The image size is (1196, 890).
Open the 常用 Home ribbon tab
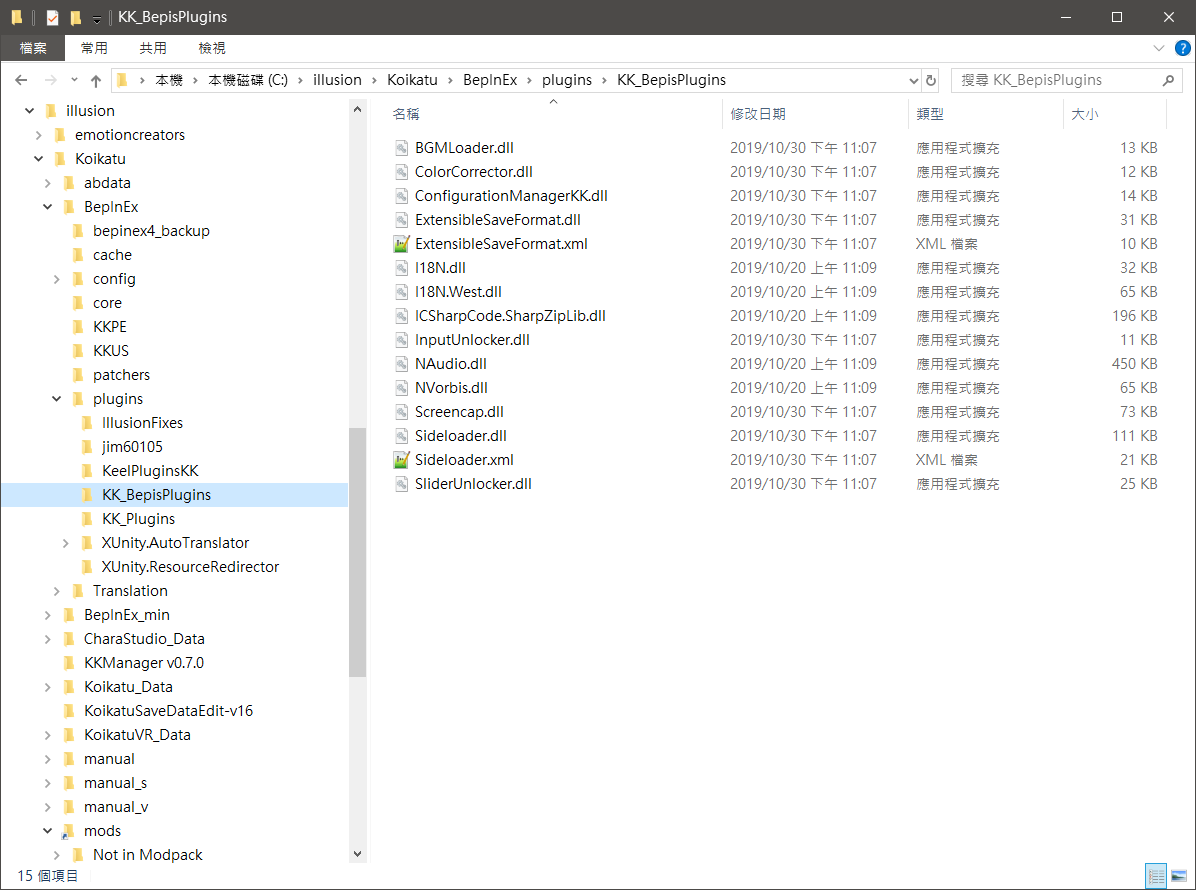click(94, 48)
